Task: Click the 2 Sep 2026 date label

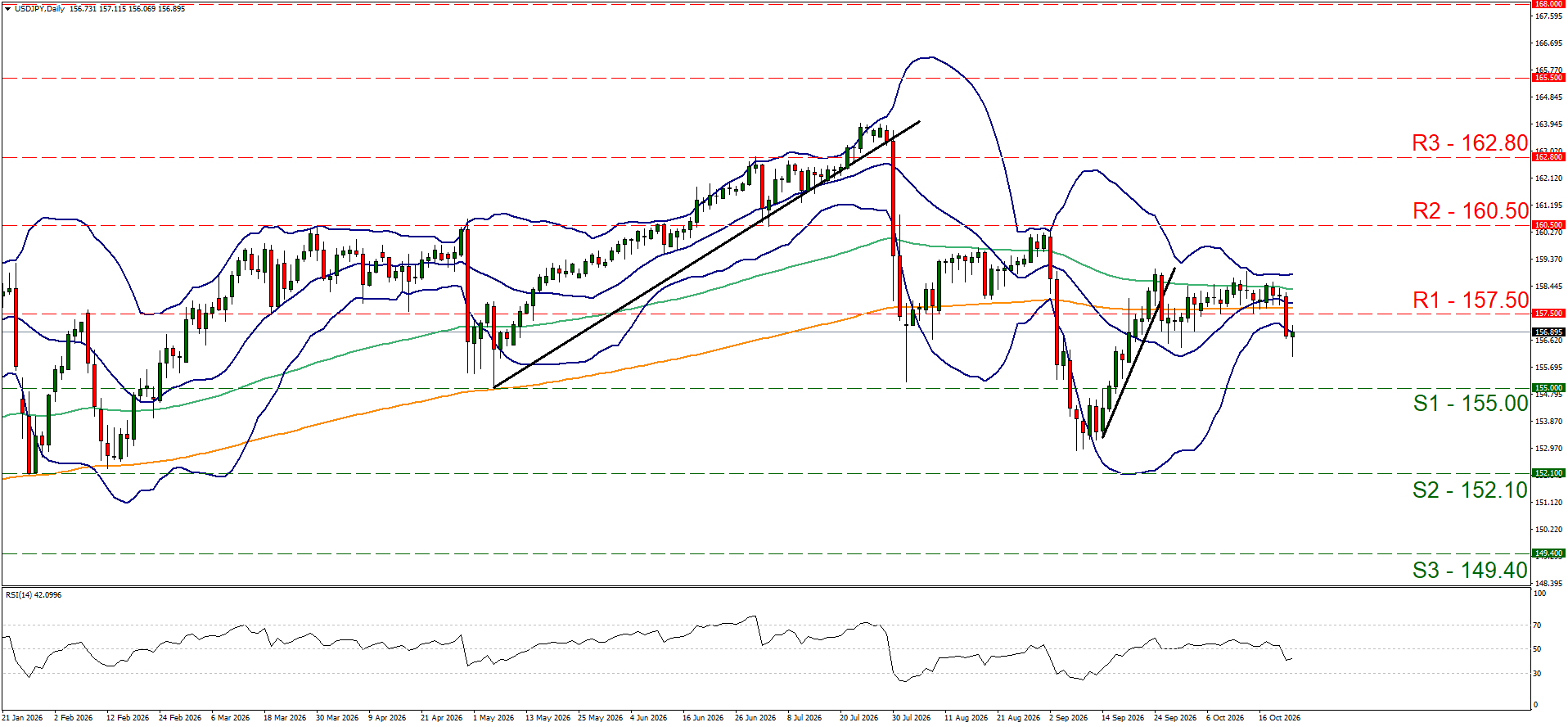Action: [1069, 717]
